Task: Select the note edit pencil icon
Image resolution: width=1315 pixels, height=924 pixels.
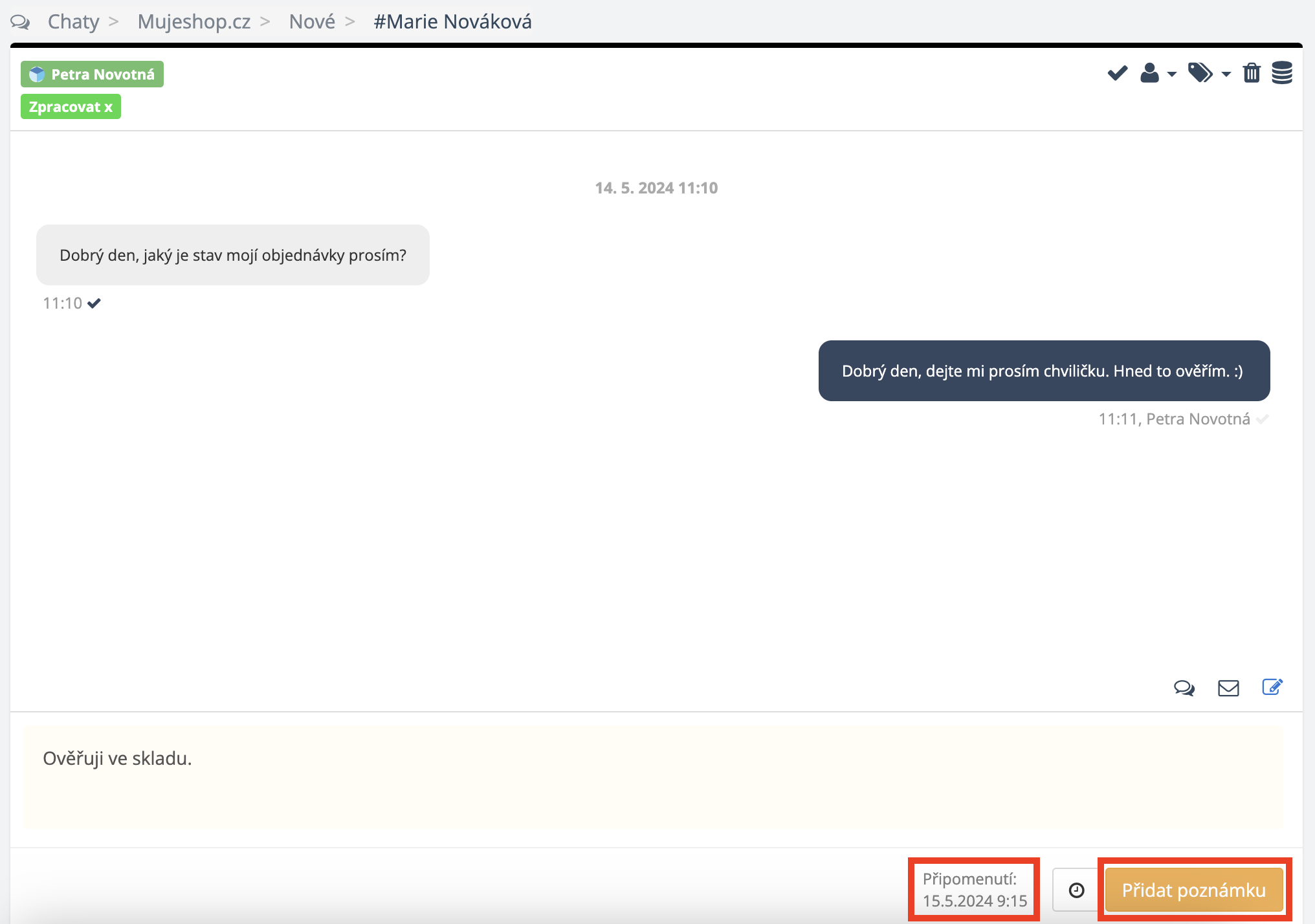Action: tap(1272, 687)
